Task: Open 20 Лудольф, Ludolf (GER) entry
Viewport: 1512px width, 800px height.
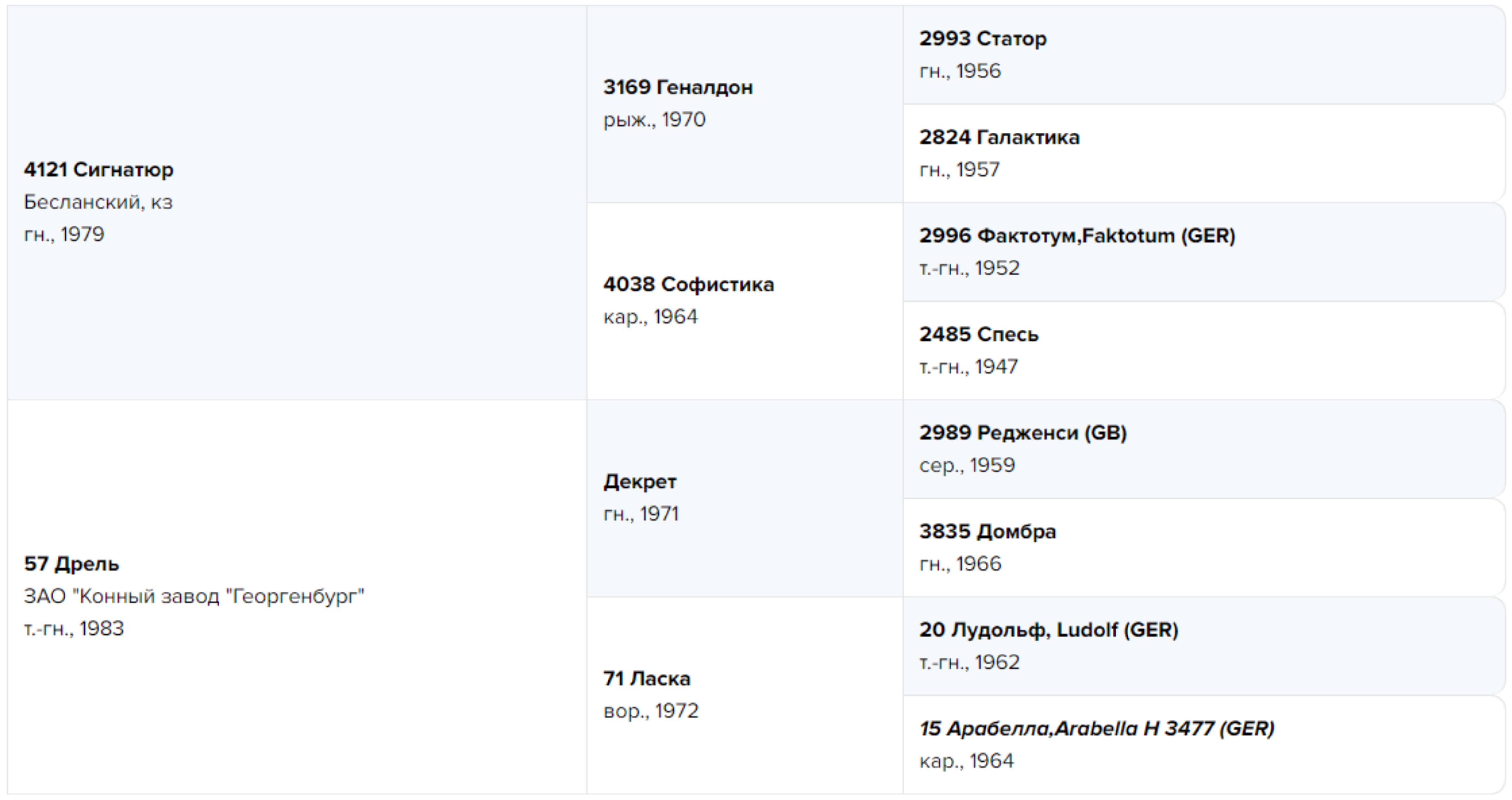Action: click(x=1048, y=630)
